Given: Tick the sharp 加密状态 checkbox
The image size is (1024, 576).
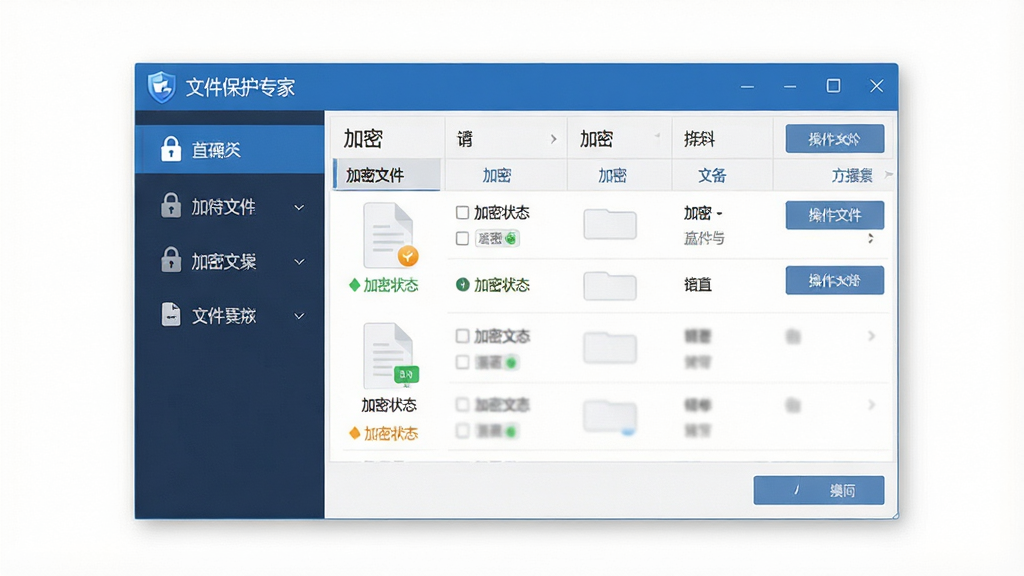Looking at the screenshot, I should tap(462, 212).
